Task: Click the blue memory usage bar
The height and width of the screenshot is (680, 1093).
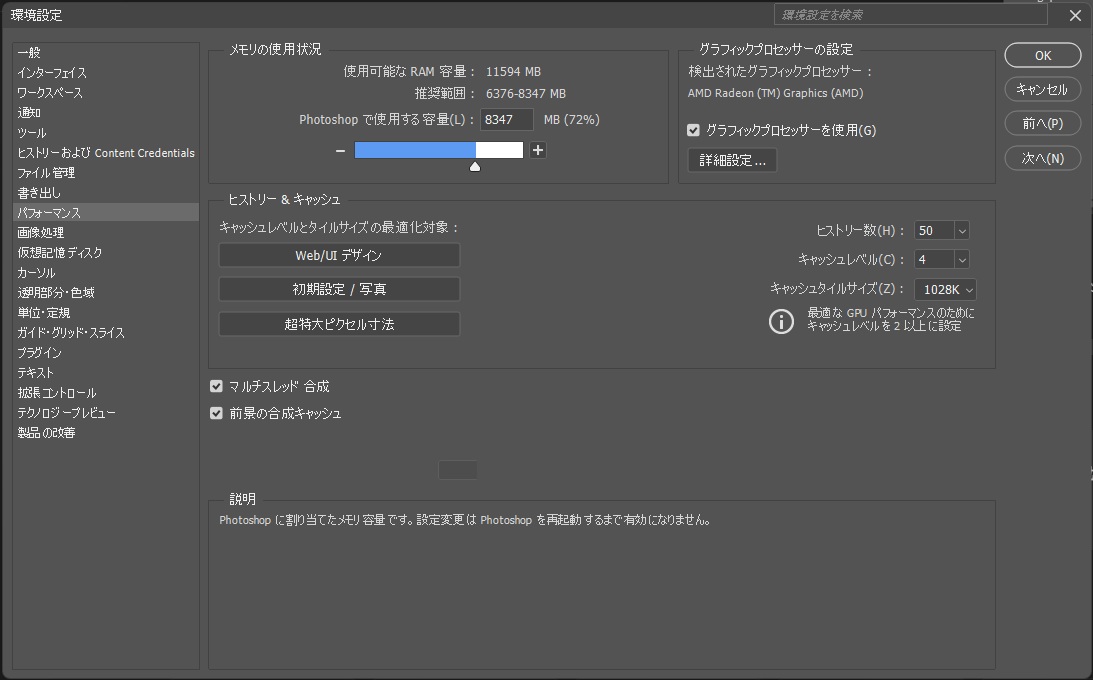Action: (x=415, y=150)
